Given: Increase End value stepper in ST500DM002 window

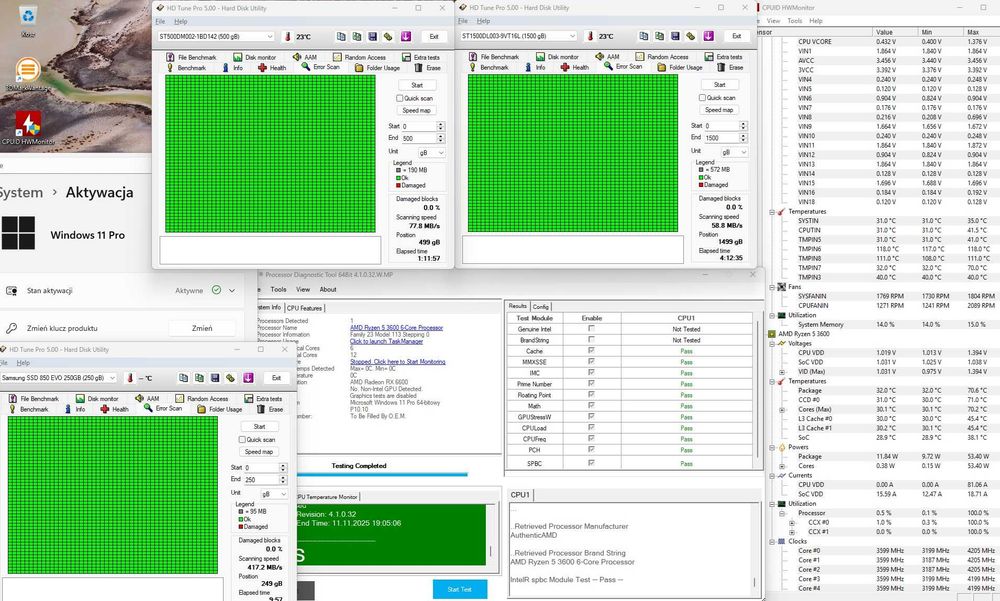Looking at the screenshot, I should [441, 136].
